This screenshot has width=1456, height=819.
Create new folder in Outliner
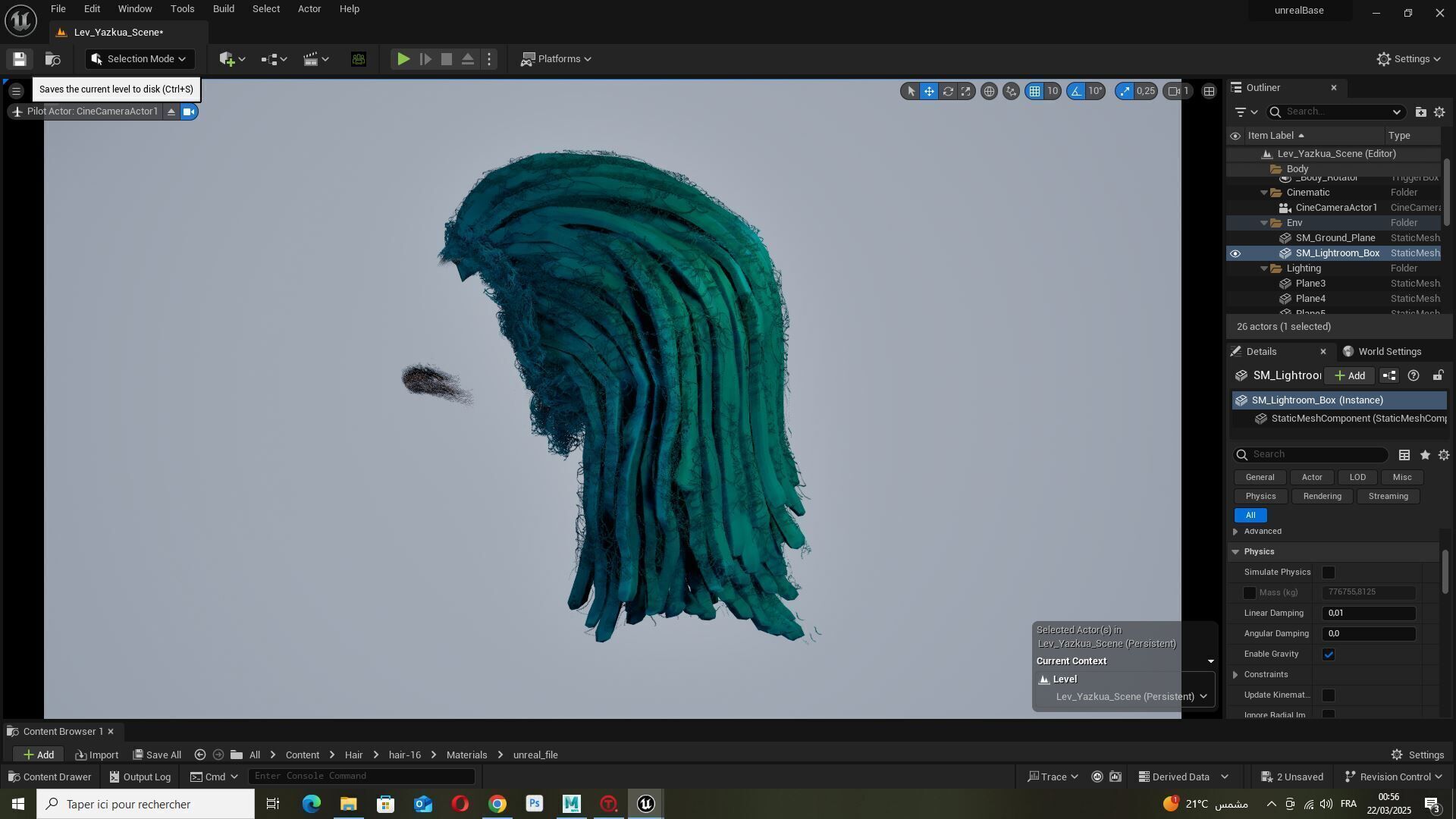(x=1420, y=112)
